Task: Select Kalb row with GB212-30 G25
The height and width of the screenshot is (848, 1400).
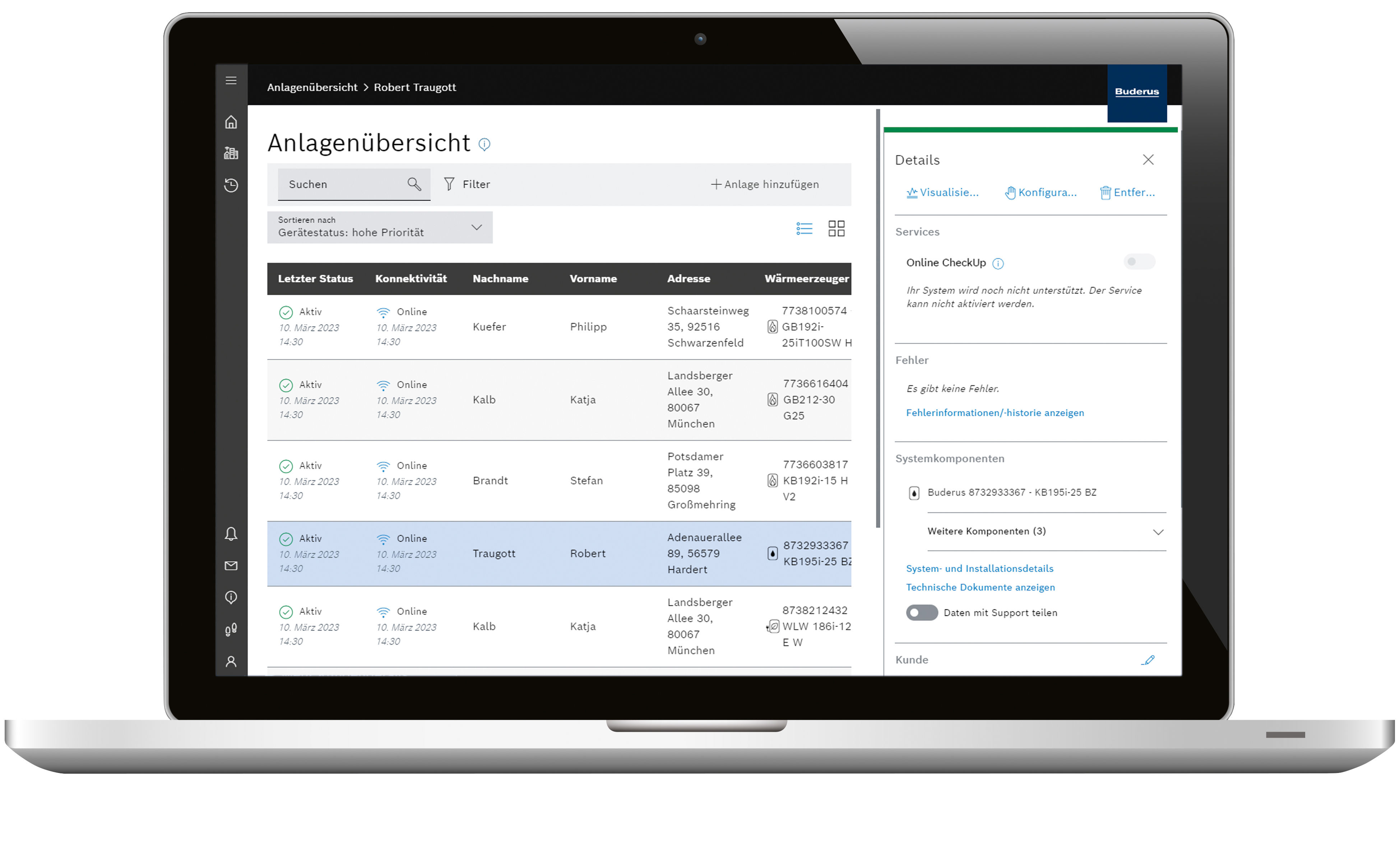Action: pos(559,400)
